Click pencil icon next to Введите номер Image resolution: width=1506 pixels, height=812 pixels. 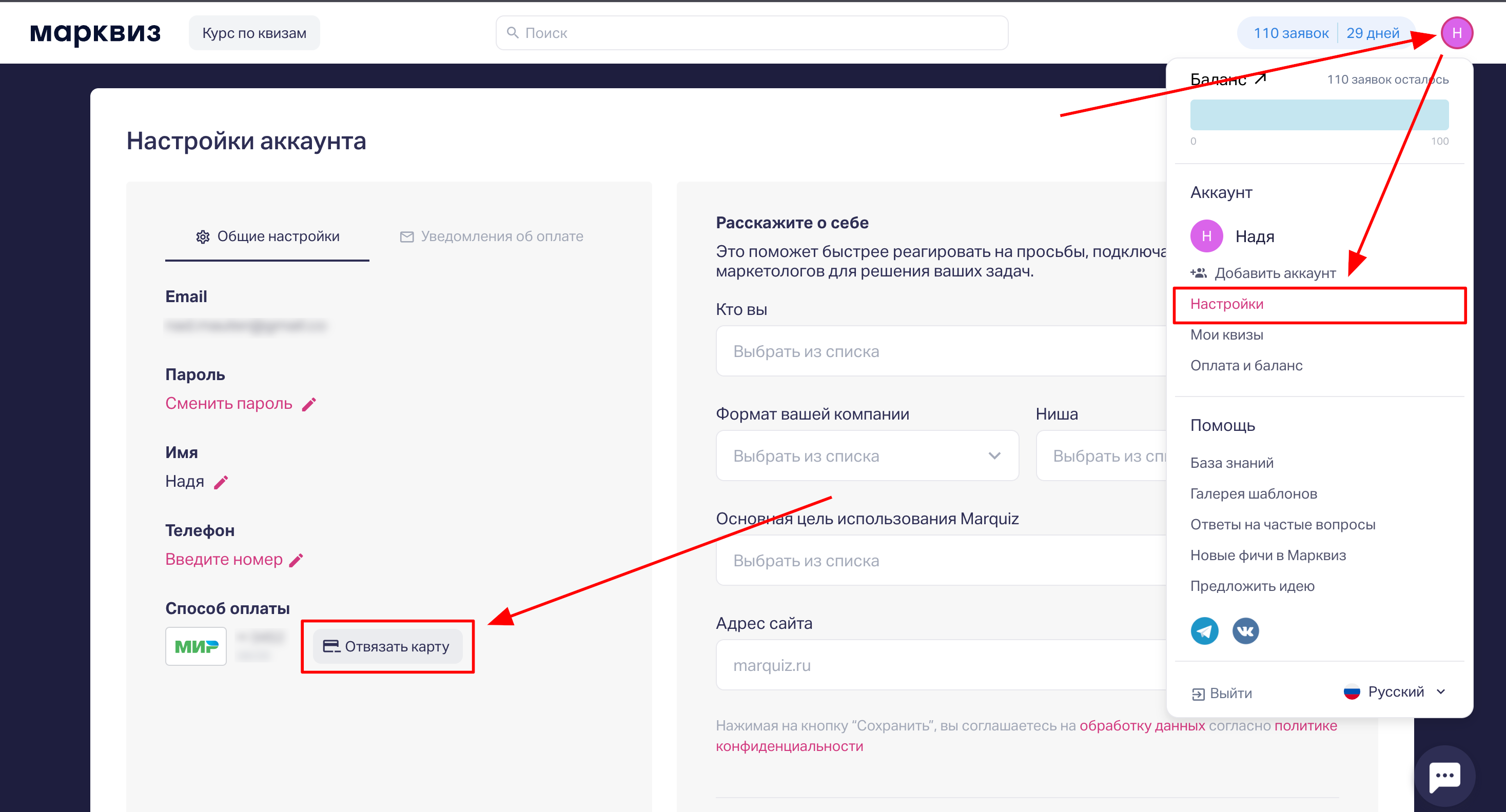point(297,560)
